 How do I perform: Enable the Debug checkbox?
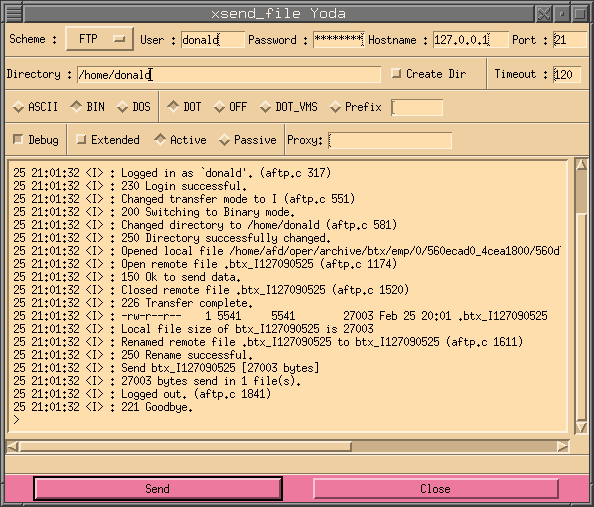pos(36,140)
